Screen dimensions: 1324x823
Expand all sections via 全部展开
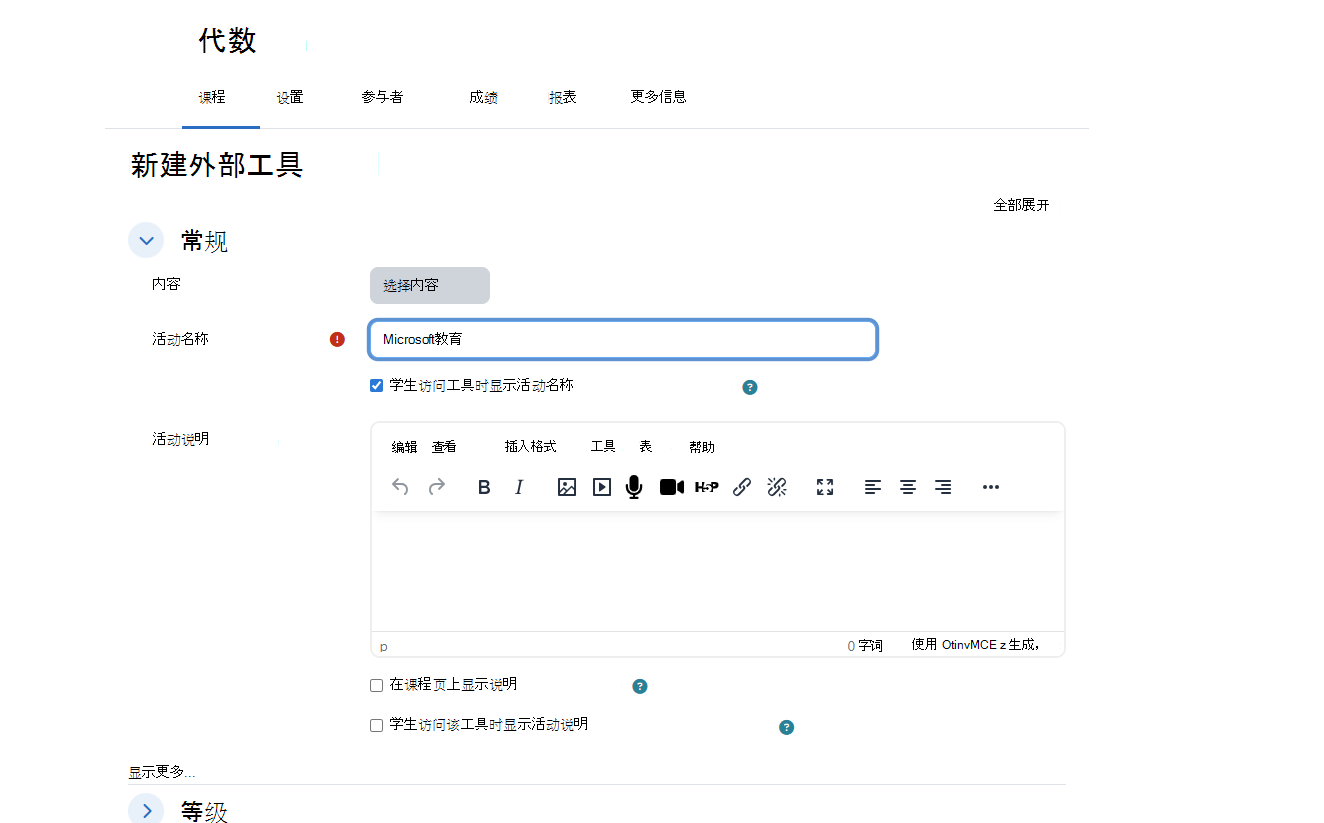(1021, 205)
